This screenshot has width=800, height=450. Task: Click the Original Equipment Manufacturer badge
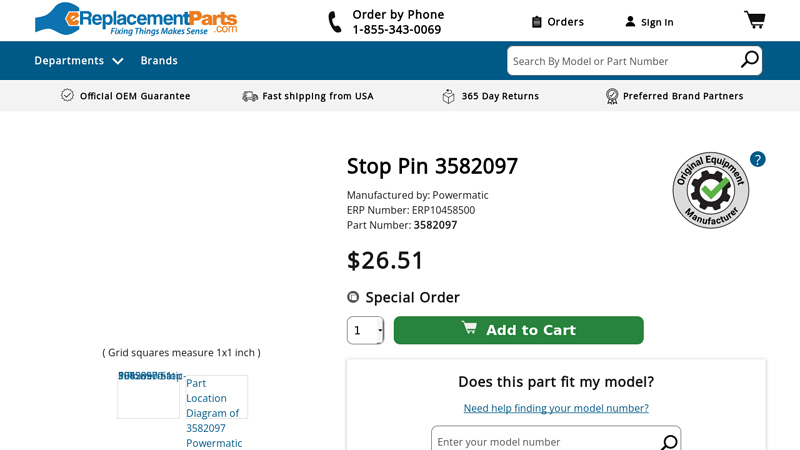point(710,190)
